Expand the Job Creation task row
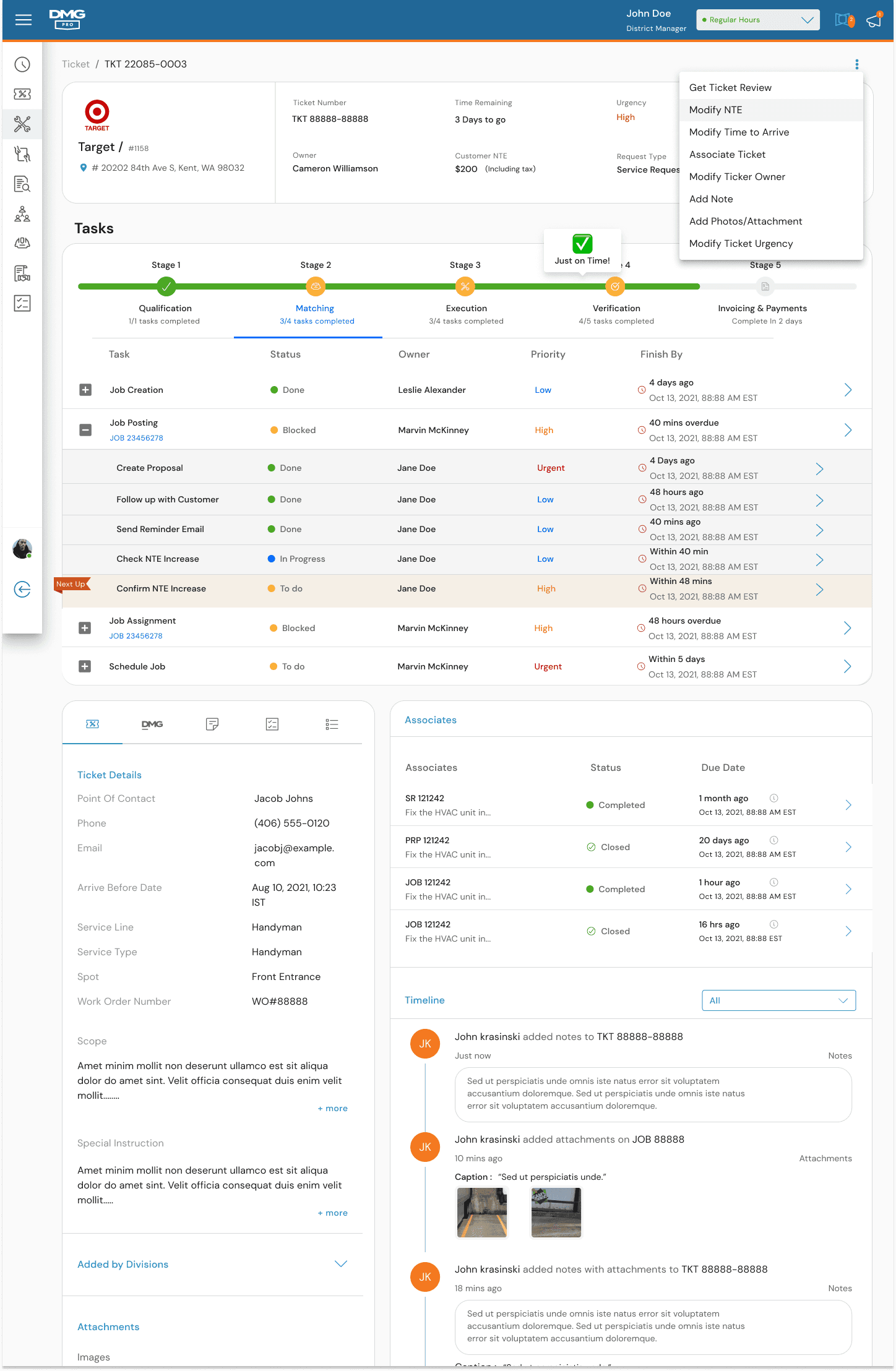The width and height of the screenshot is (896, 1371). (86, 390)
